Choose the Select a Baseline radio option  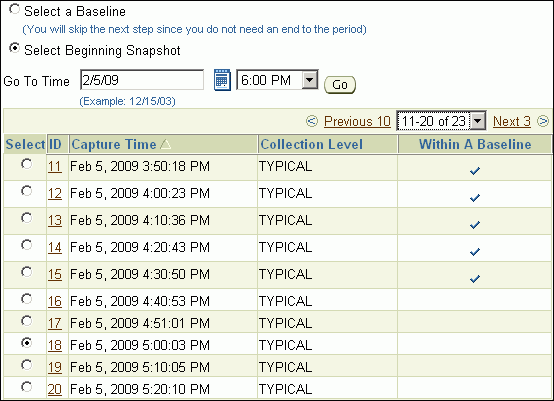[14, 9]
